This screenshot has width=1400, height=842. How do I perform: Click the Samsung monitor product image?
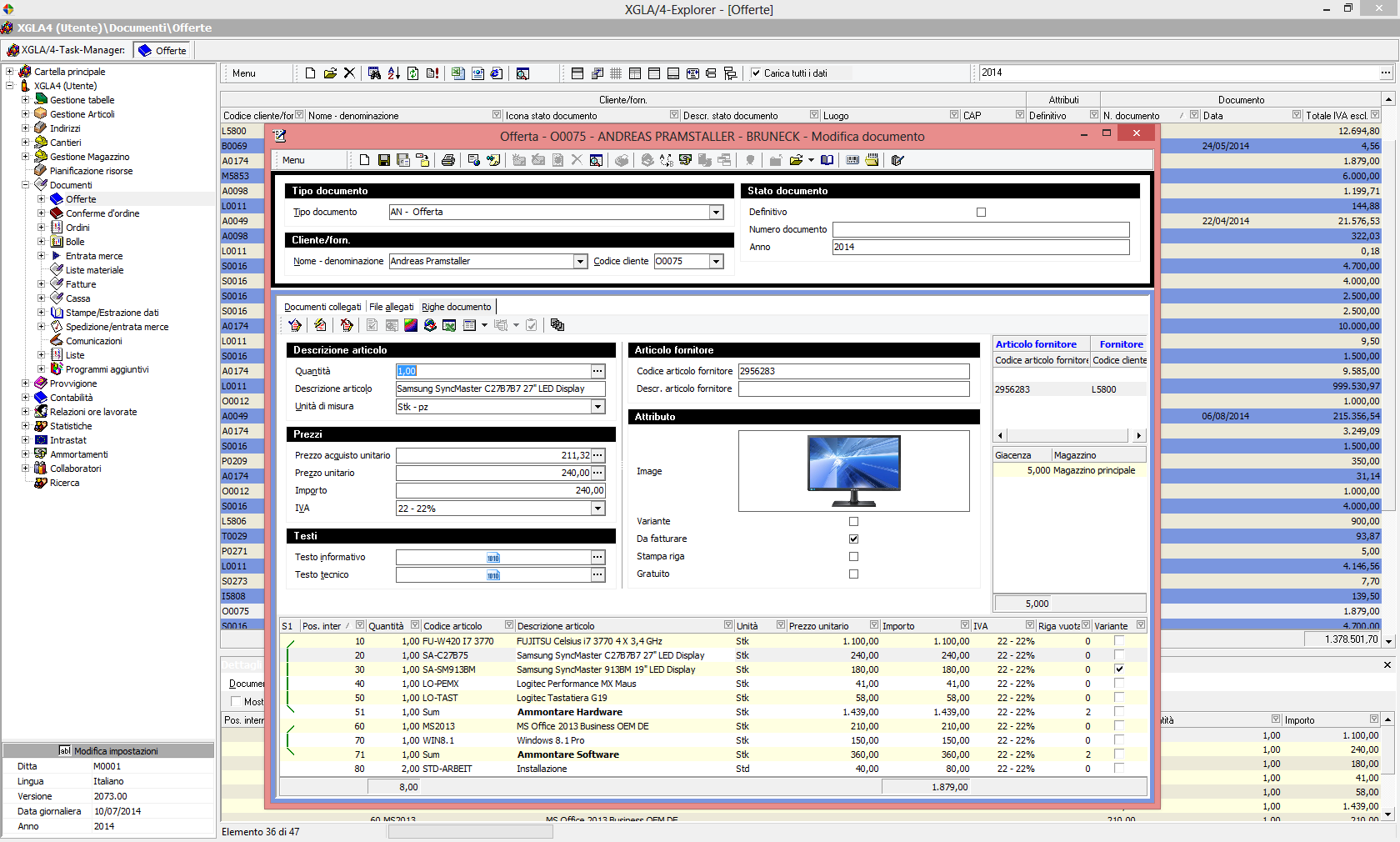point(853,471)
